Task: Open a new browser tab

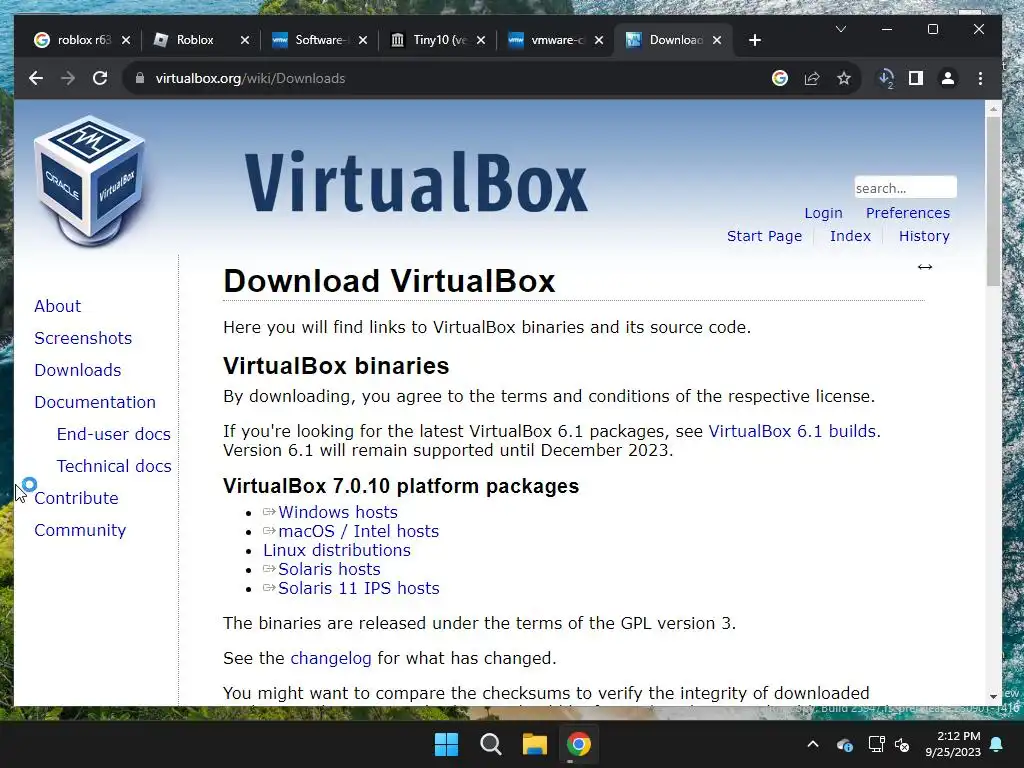Action: (x=755, y=40)
